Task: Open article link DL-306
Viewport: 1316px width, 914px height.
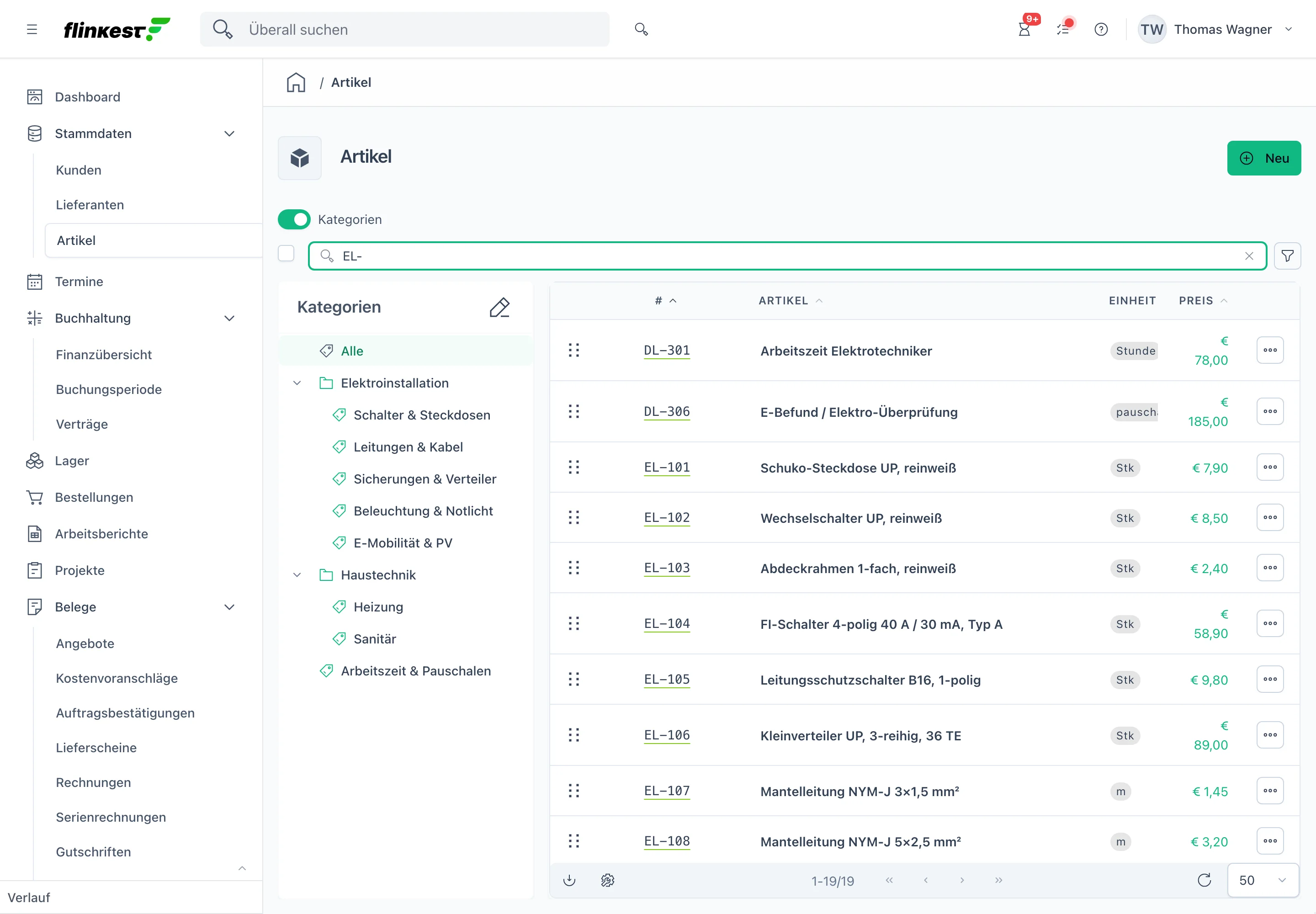Action: point(667,412)
